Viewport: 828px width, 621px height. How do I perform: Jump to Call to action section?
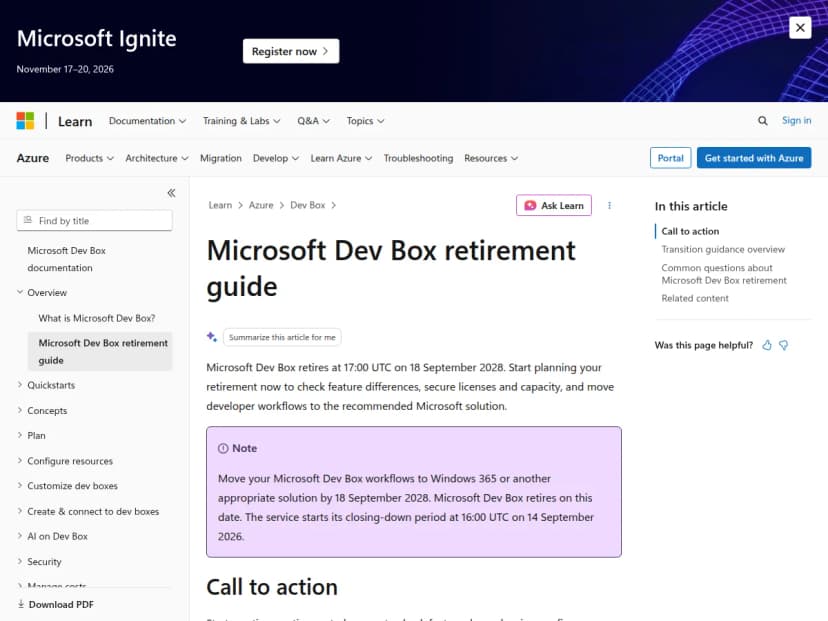click(x=690, y=231)
